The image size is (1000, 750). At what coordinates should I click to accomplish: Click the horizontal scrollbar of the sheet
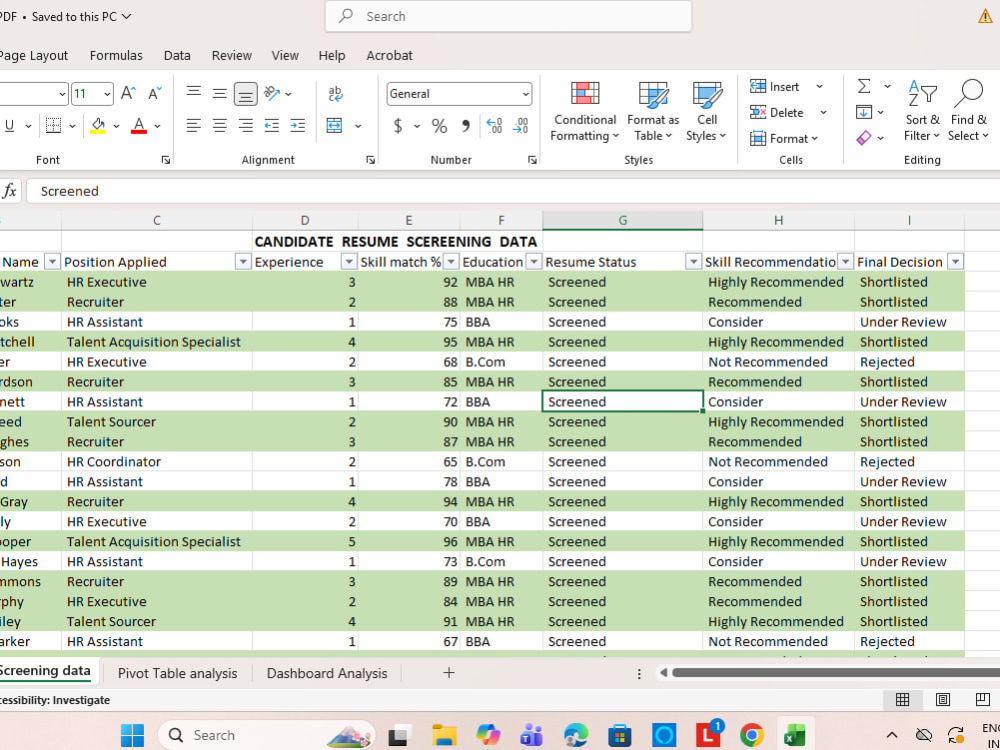pos(835,673)
